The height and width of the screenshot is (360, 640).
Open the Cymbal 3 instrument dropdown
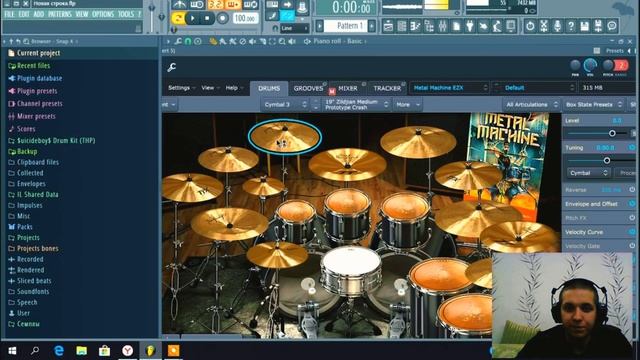point(285,105)
